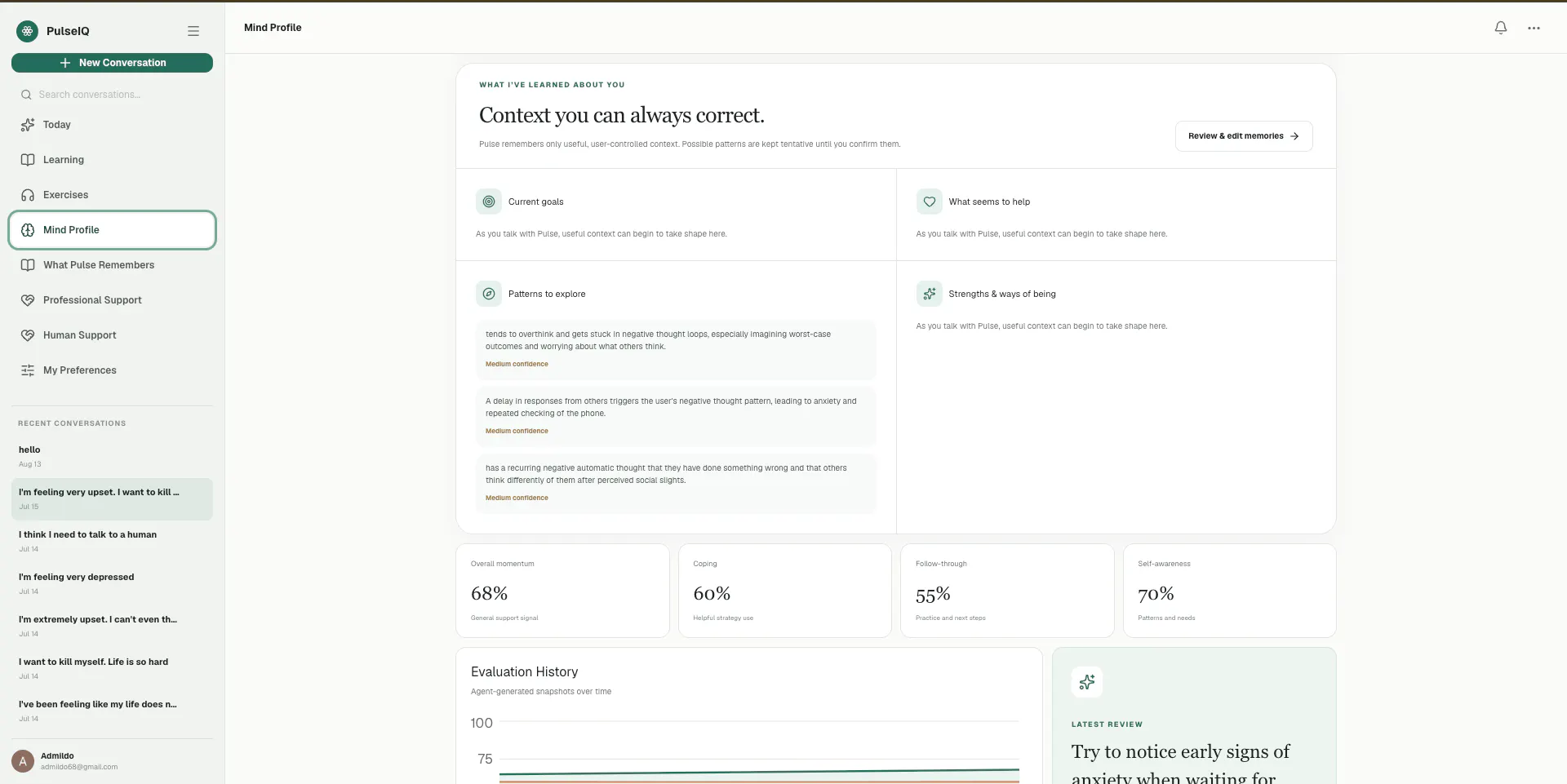
Task: Click the Learning book icon
Action: [x=28, y=160]
